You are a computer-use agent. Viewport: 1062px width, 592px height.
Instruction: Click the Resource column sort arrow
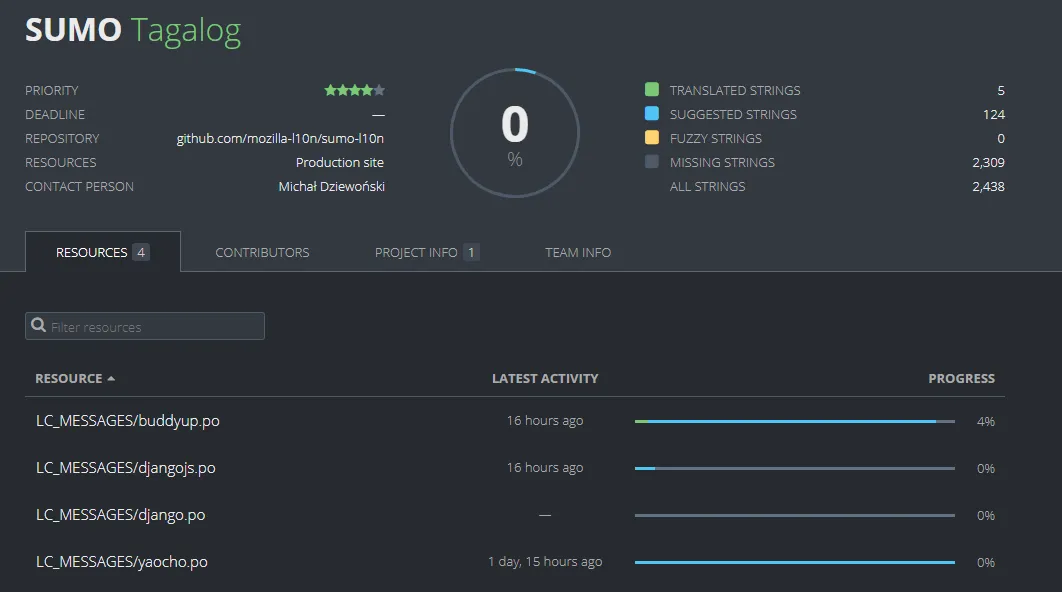point(111,379)
